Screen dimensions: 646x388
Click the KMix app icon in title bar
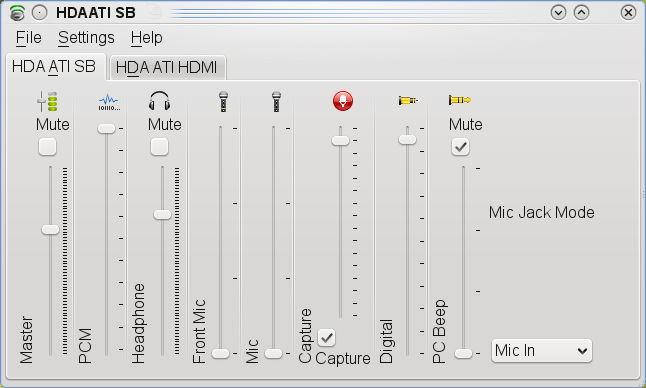[17, 13]
